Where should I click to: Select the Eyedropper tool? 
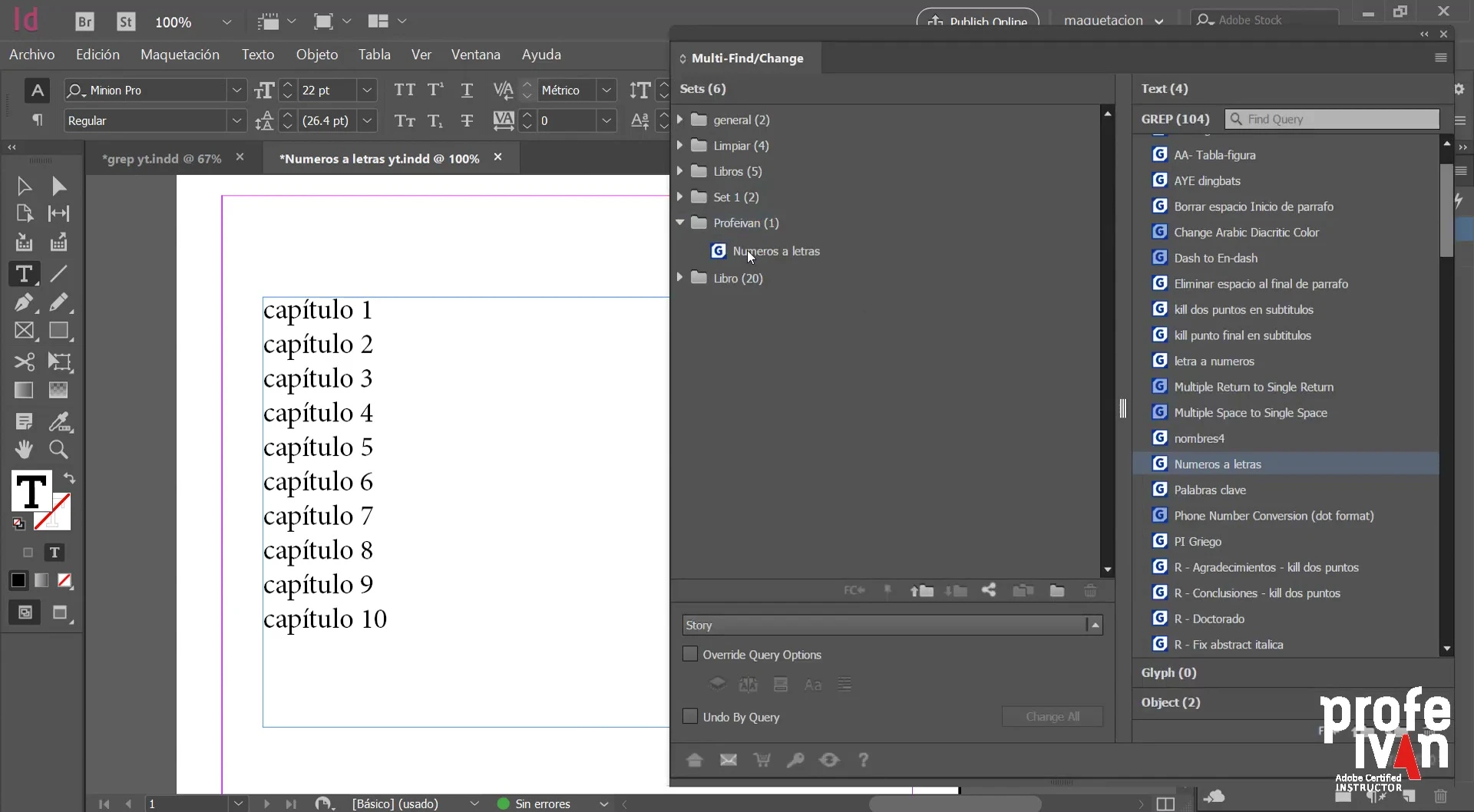tap(59, 421)
